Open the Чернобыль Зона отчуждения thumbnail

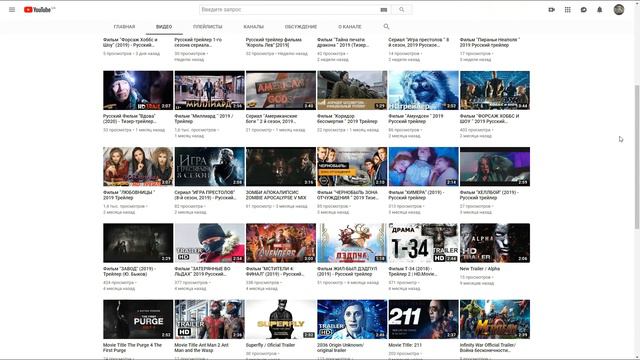tap(352, 167)
